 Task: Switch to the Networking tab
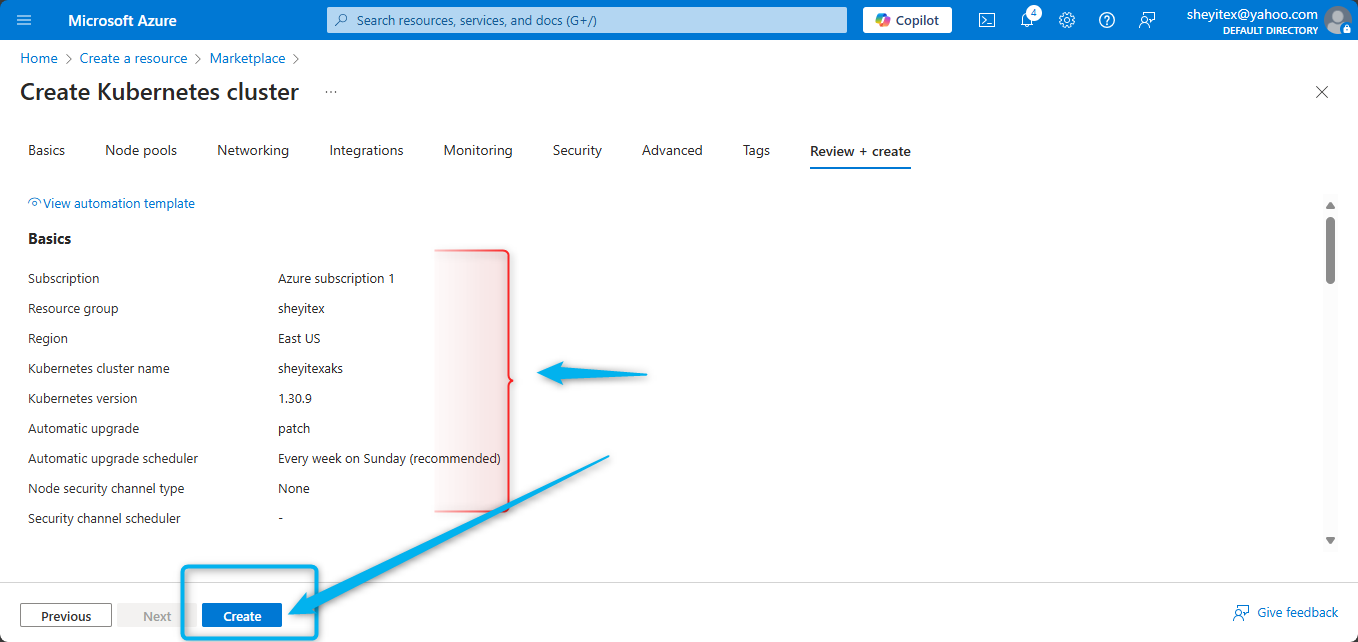click(x=253, y=151)
